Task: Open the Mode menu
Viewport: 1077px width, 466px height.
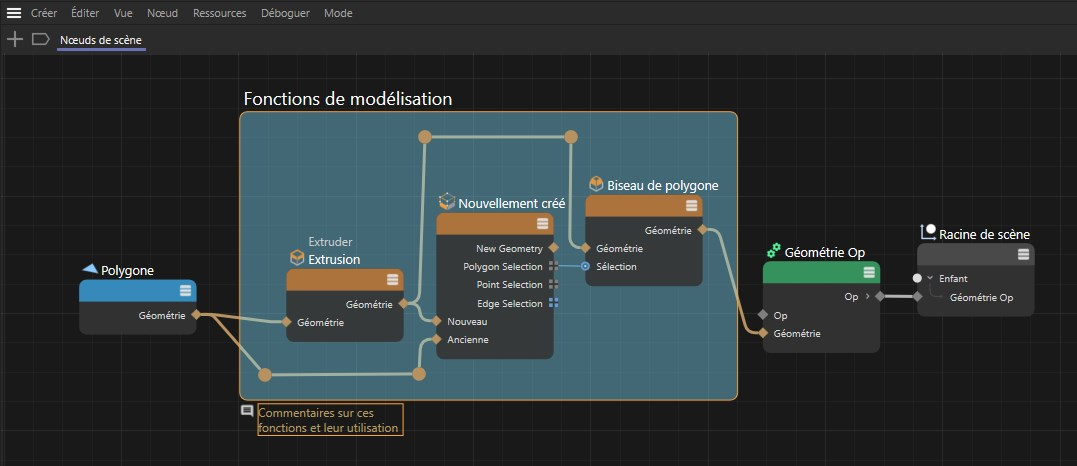Action: pos(338,13)
